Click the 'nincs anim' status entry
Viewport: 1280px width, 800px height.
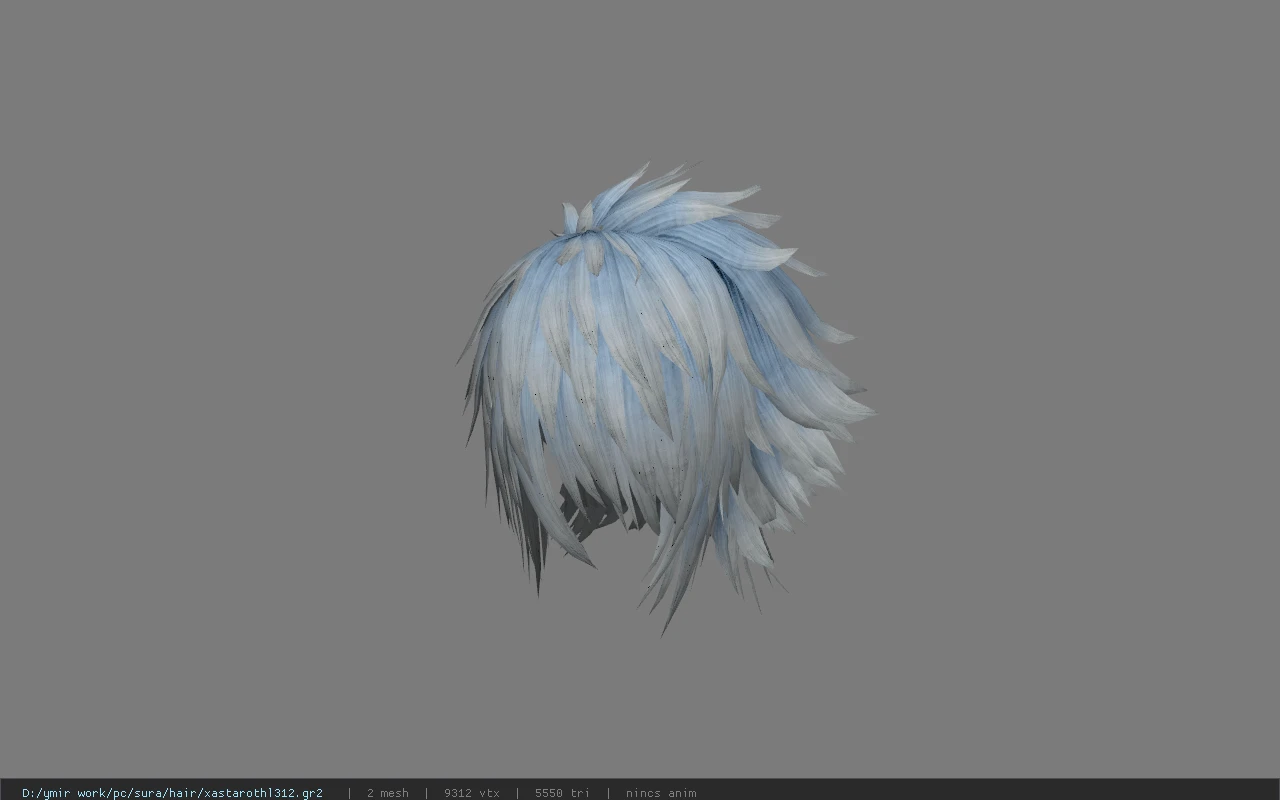point(661,793)
